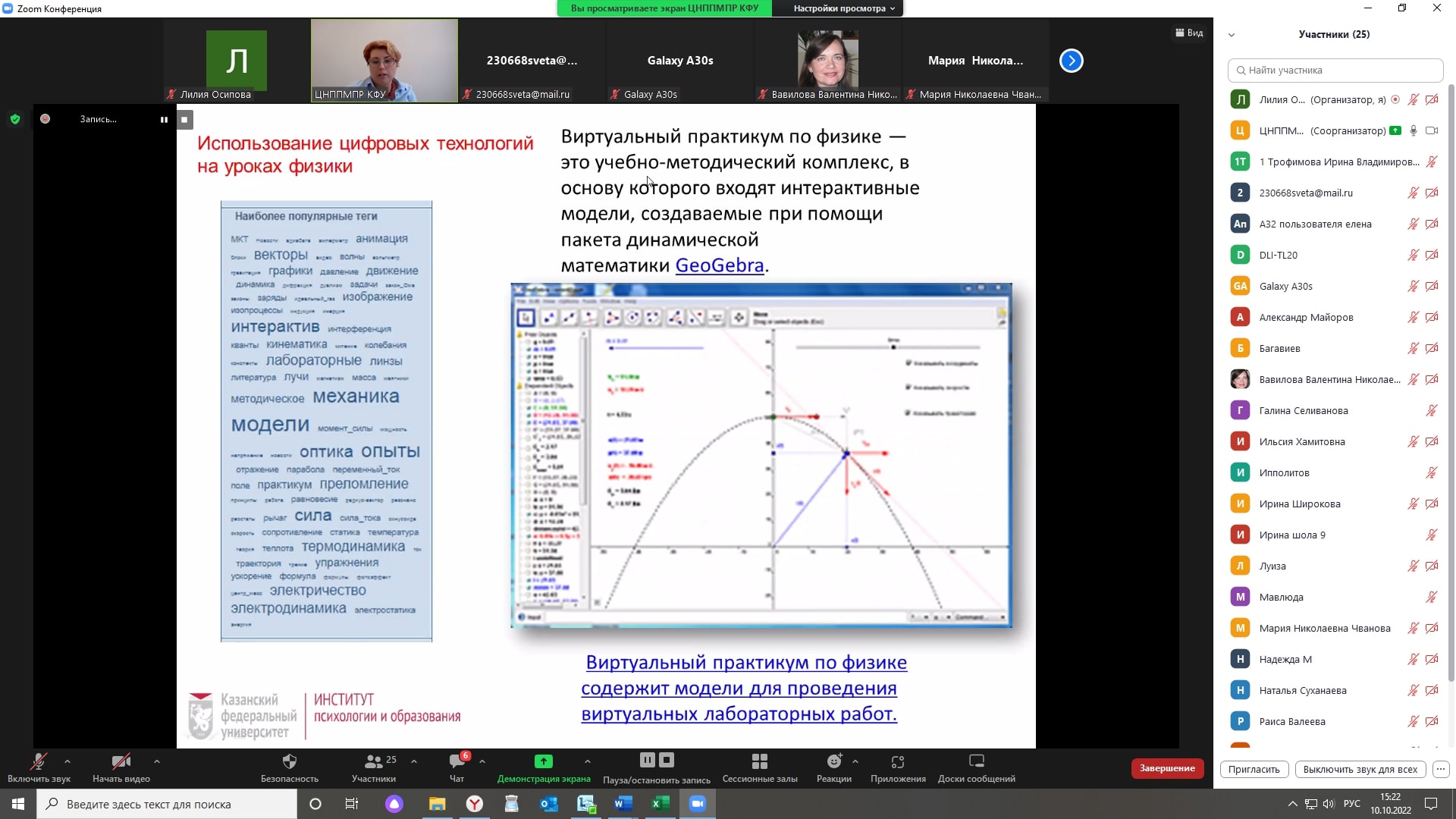Start video (Начать видео) toggle
Screen dimensions: 1456x819
point(121,761)
